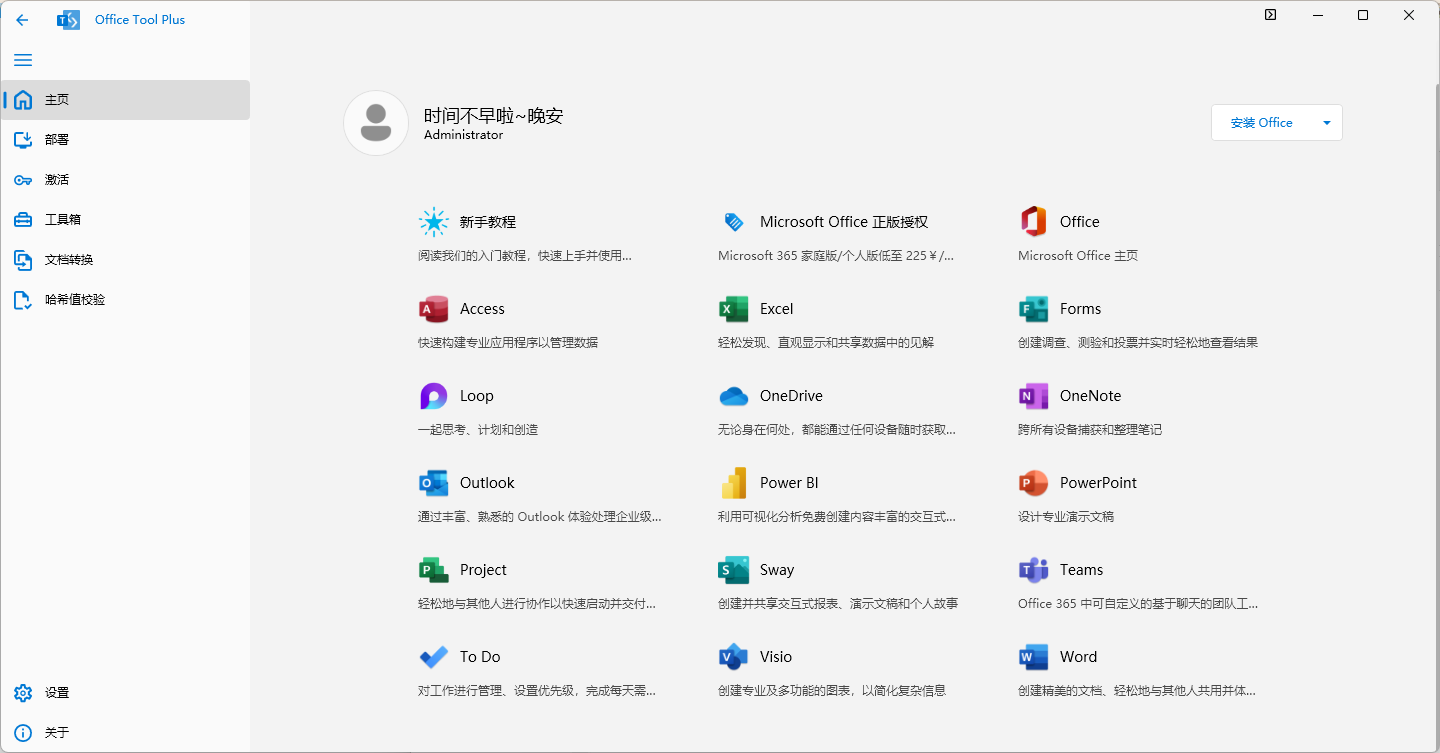Click the Word title text
This screenshot has width=1440, height=753.
pos(1079,657)
